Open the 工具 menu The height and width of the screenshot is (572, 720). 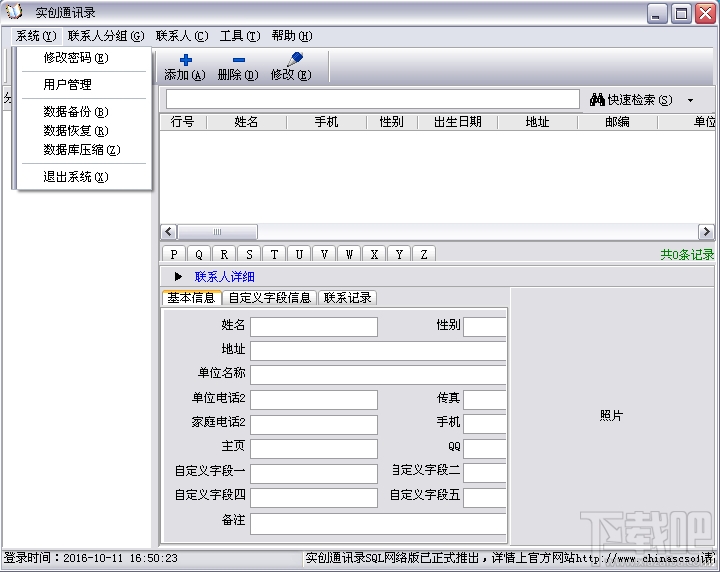(240, 36)
